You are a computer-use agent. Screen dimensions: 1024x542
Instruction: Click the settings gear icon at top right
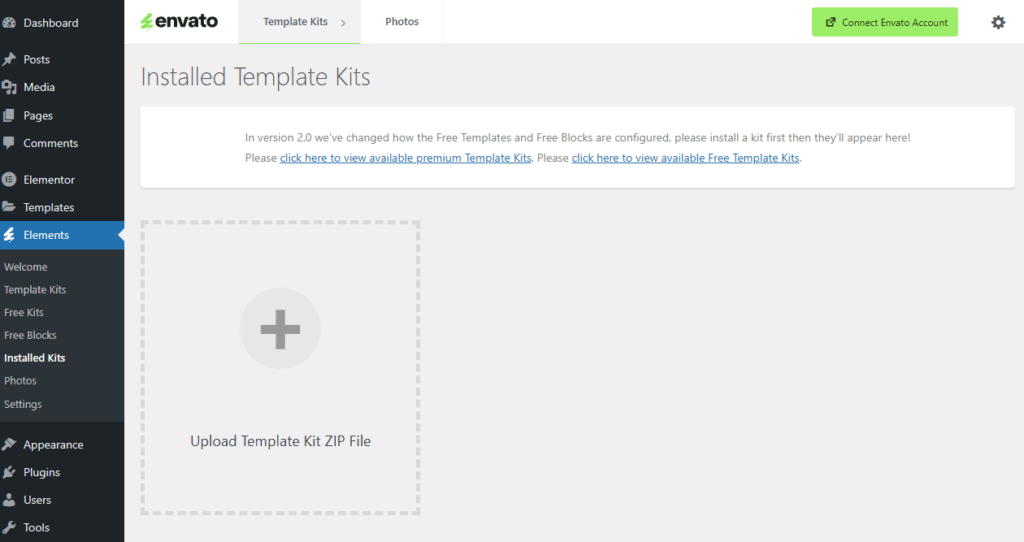[x=997, y=22]
